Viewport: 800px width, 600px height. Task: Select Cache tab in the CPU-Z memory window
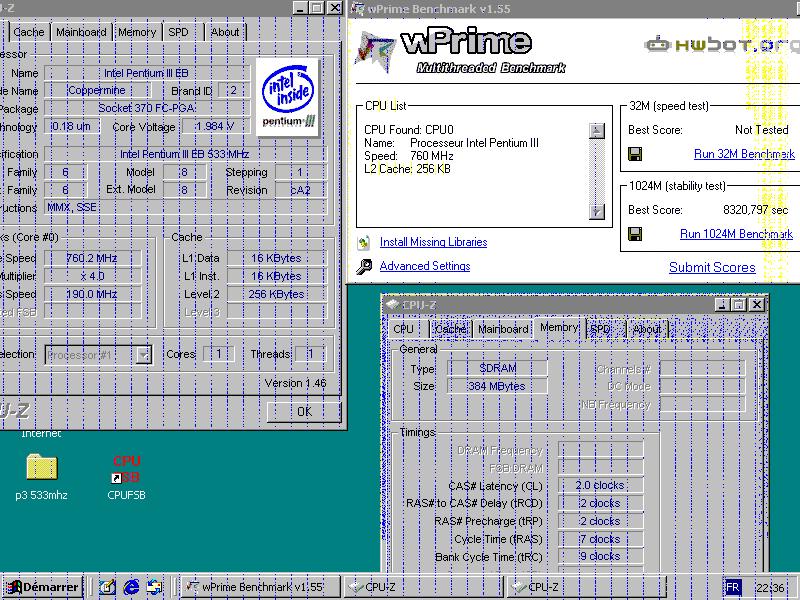[x=451, y=329]
